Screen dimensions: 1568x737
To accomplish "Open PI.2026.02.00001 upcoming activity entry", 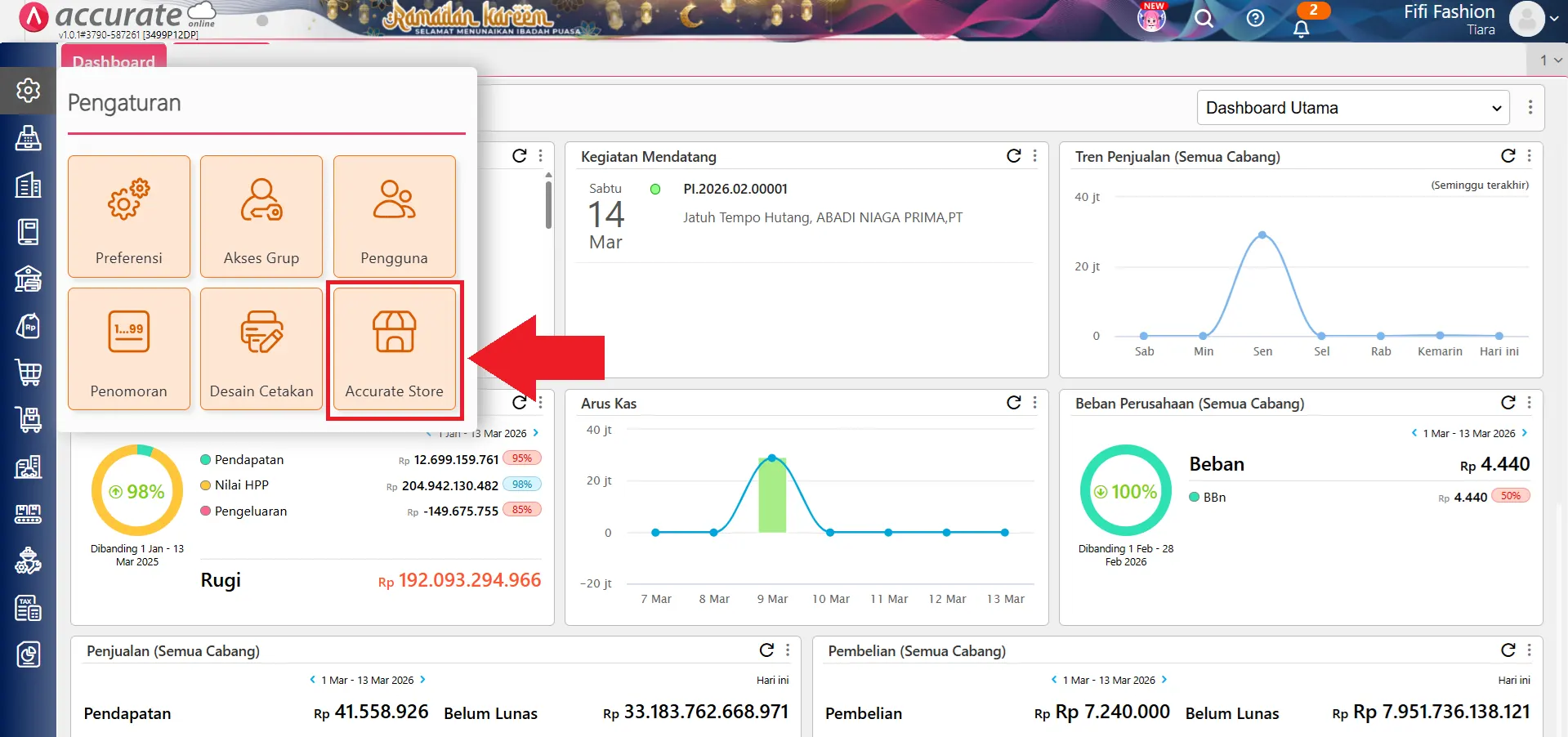I will [x=735, y=189].
